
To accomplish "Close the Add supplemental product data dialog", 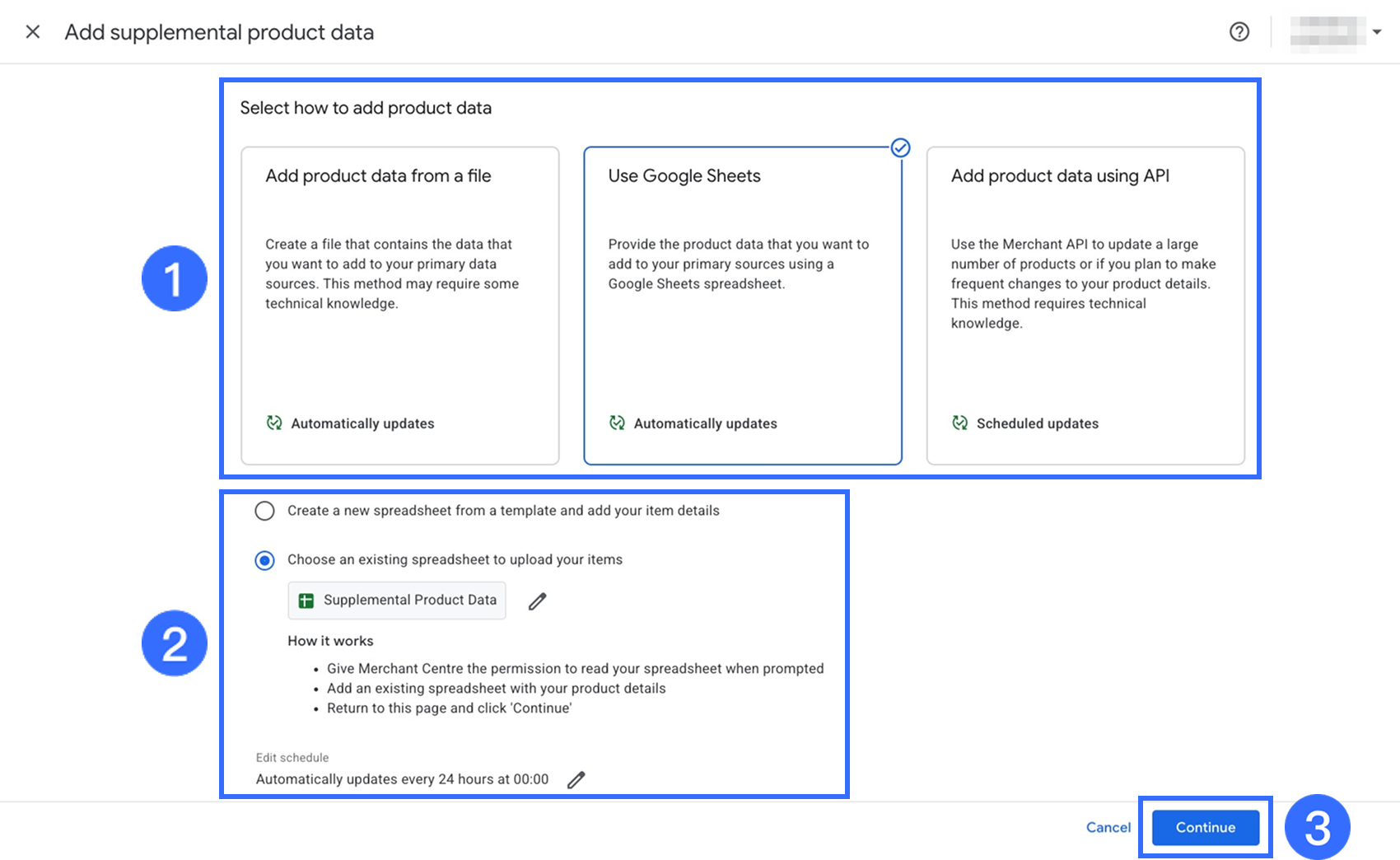I will click(x=33, y=32).
